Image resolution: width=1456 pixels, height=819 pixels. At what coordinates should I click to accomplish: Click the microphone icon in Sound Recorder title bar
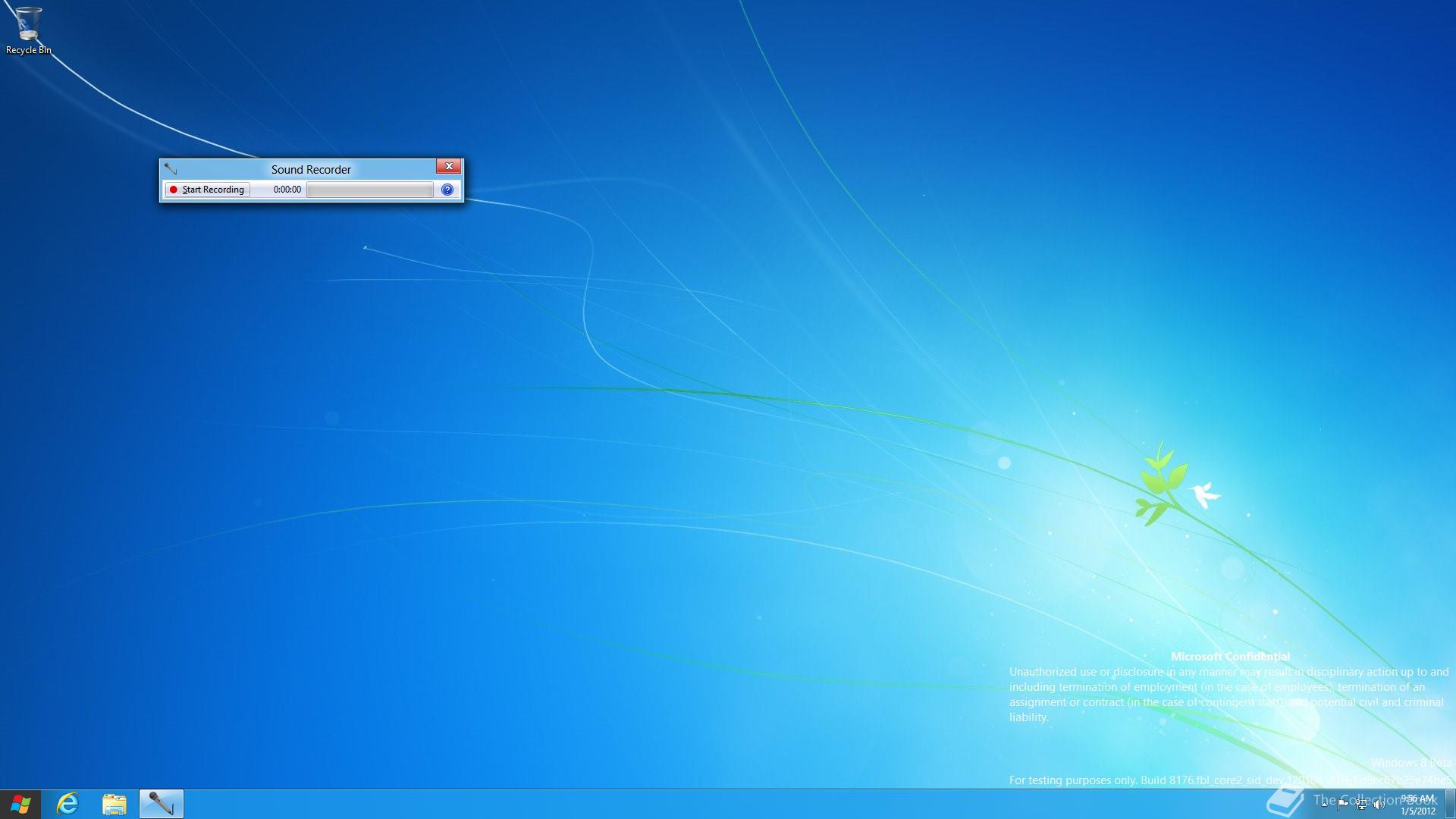coord(171,169)
